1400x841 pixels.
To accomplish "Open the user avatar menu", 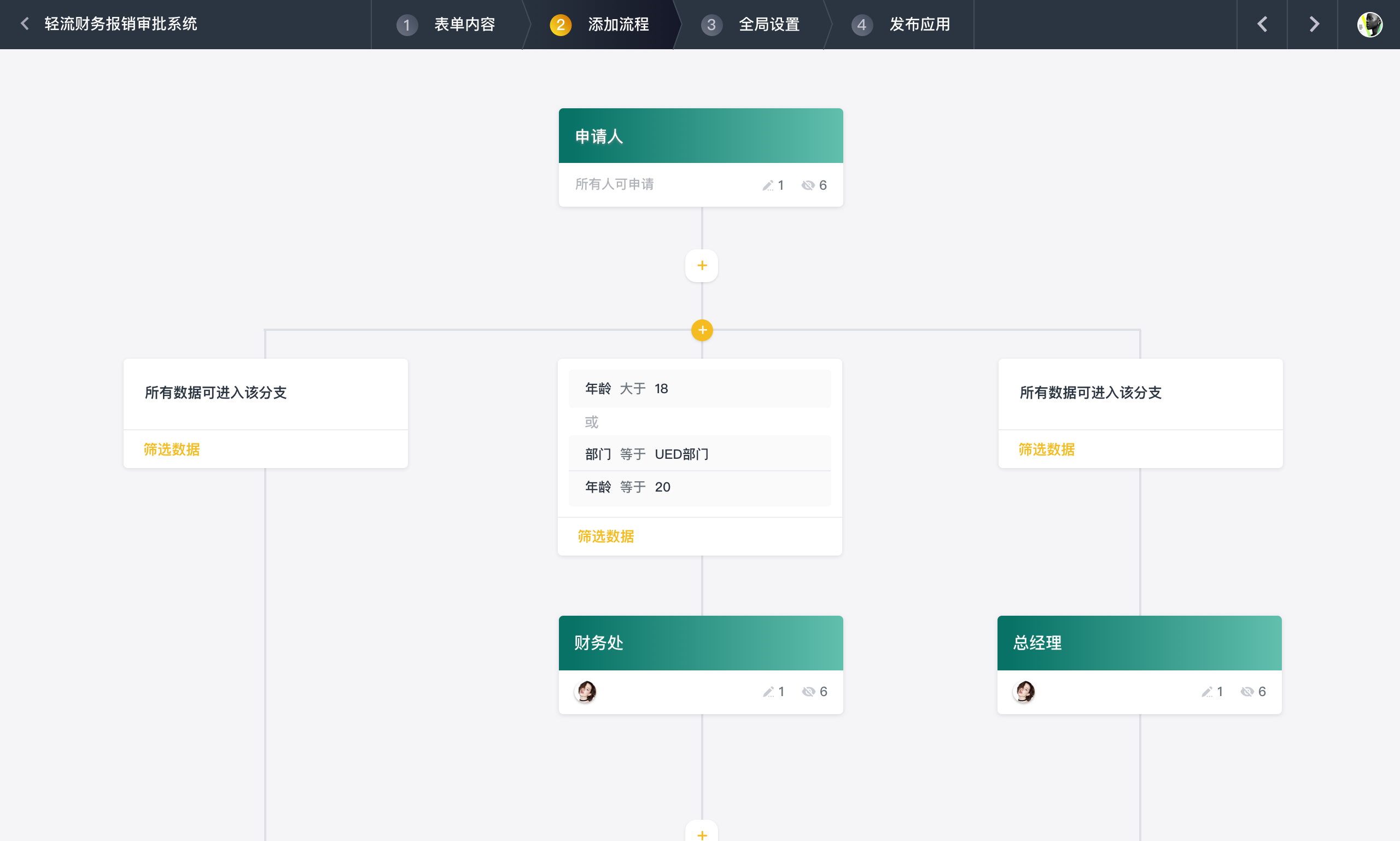I will pyautogui.click(x=1370, y=25).
